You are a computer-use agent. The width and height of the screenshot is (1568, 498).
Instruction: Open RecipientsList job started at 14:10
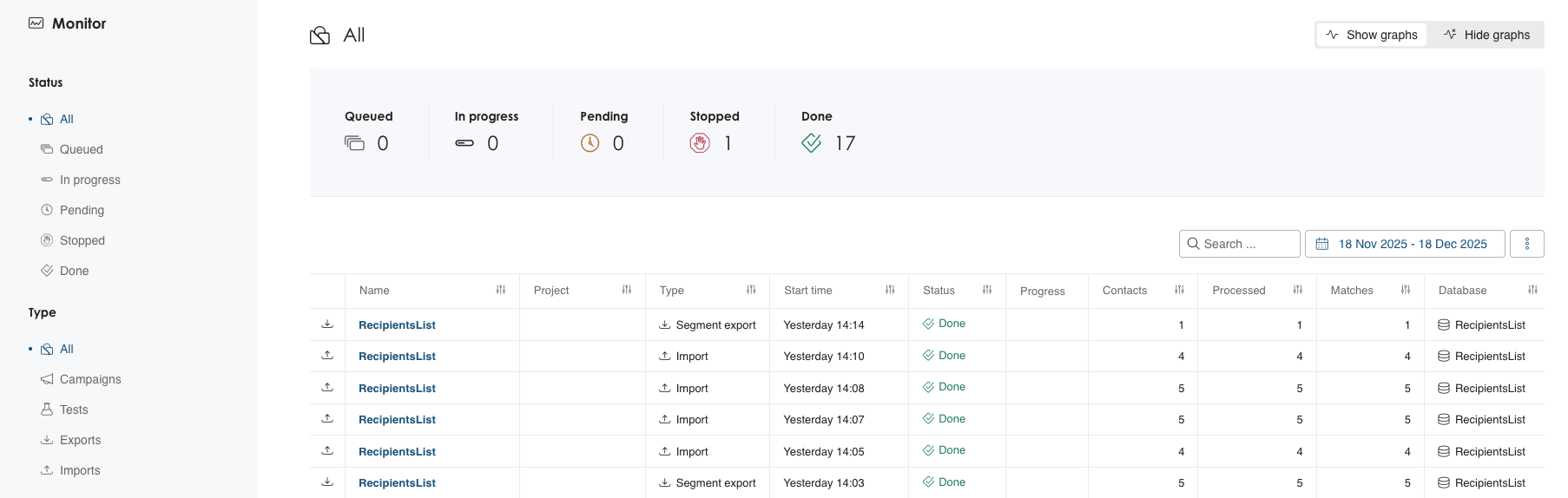click(x=397, y=357)
